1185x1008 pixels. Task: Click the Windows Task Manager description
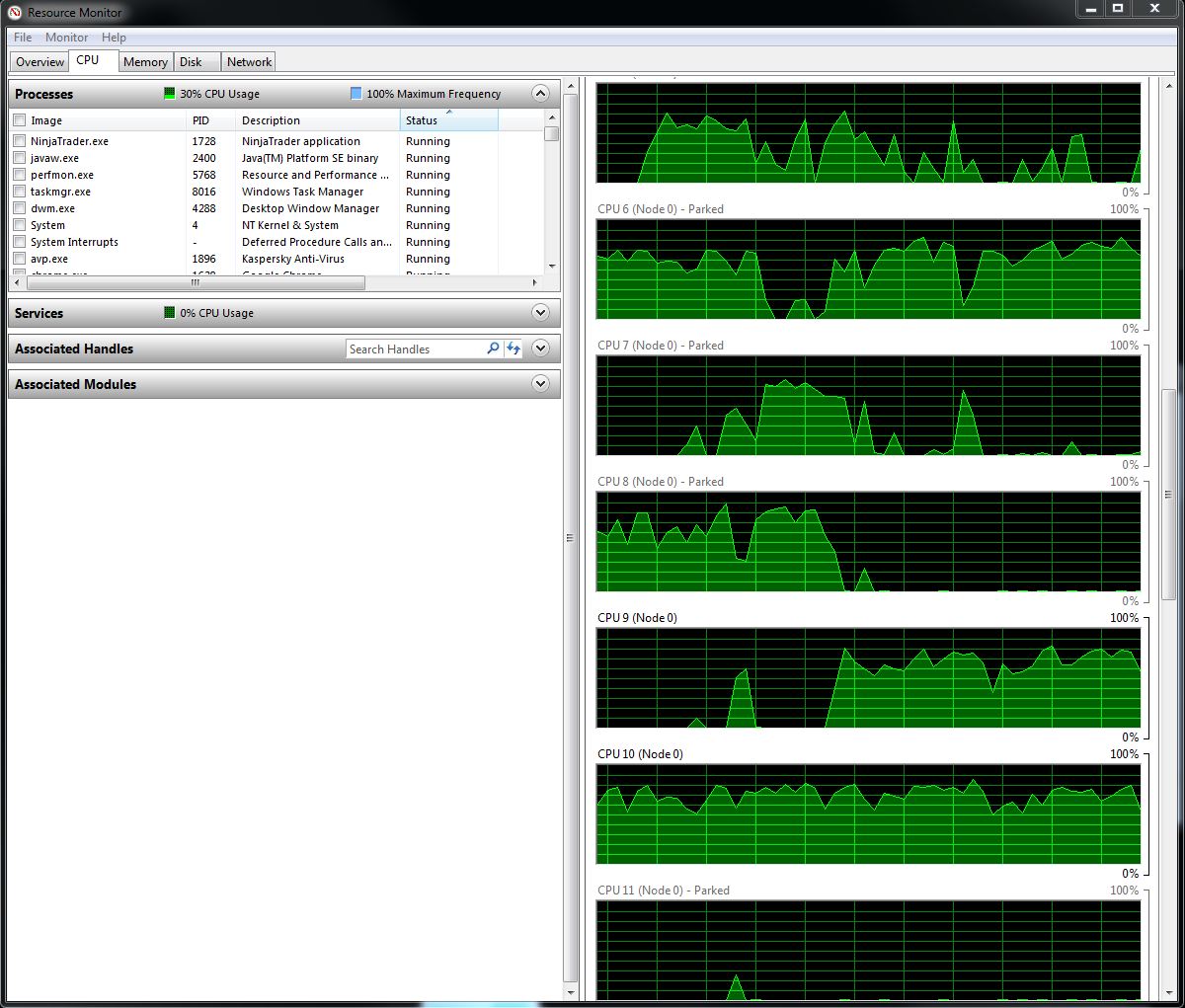[302, 192]
